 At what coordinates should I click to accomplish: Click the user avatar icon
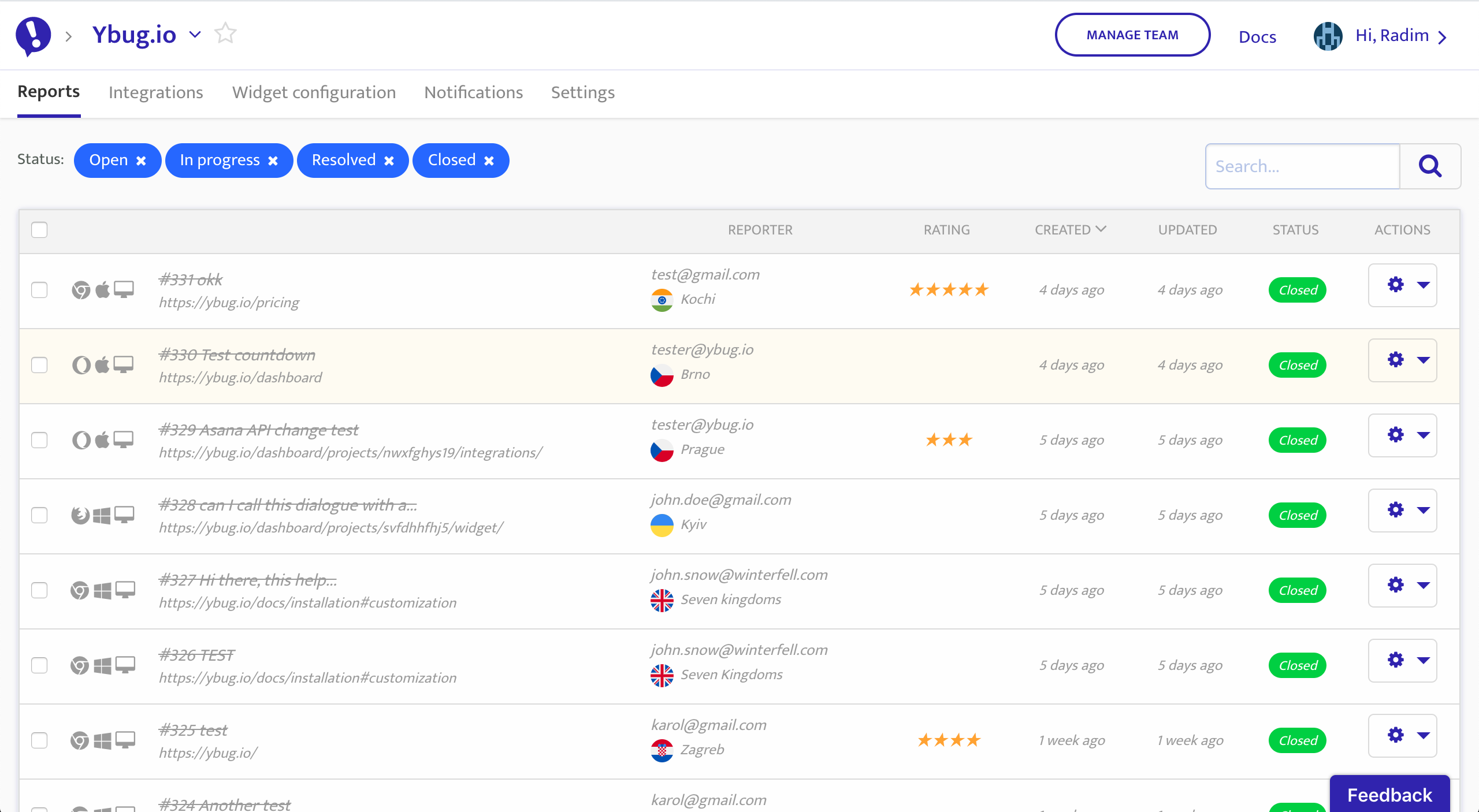pos(1328,36)
